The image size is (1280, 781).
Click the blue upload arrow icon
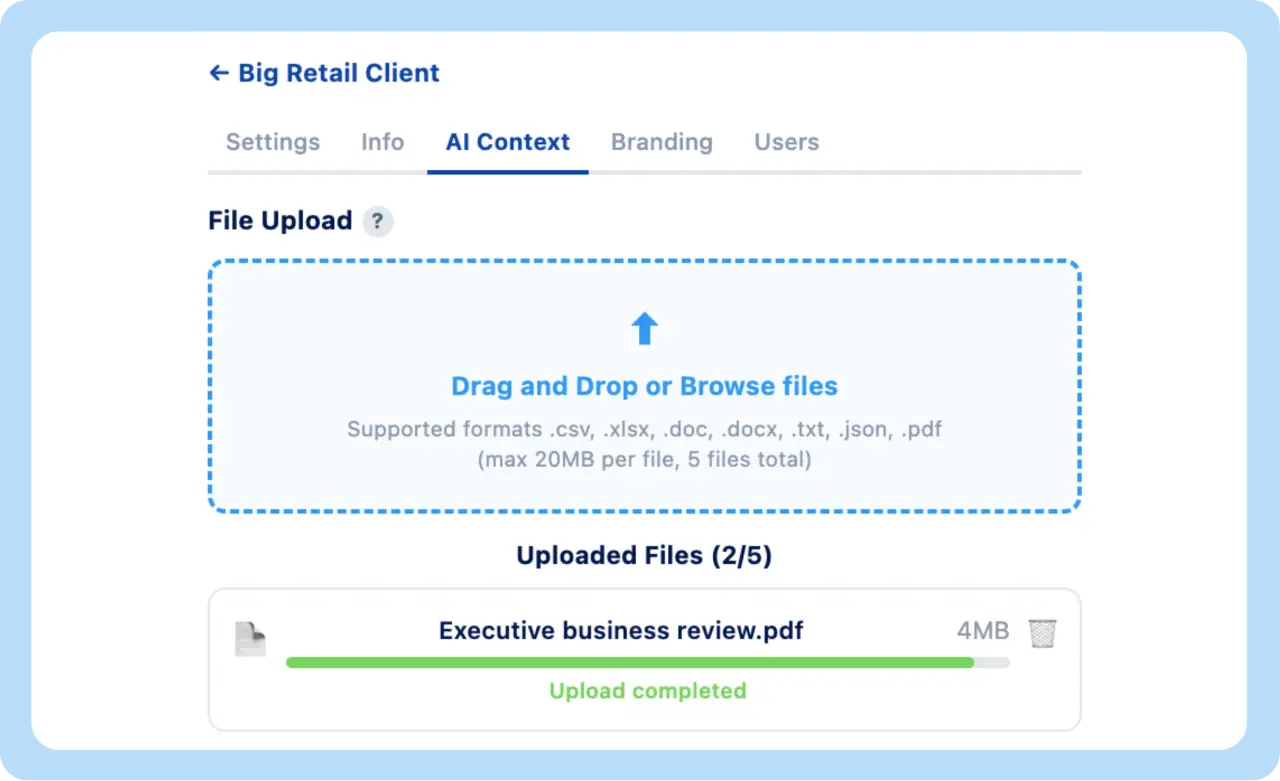tap(645, 328)
